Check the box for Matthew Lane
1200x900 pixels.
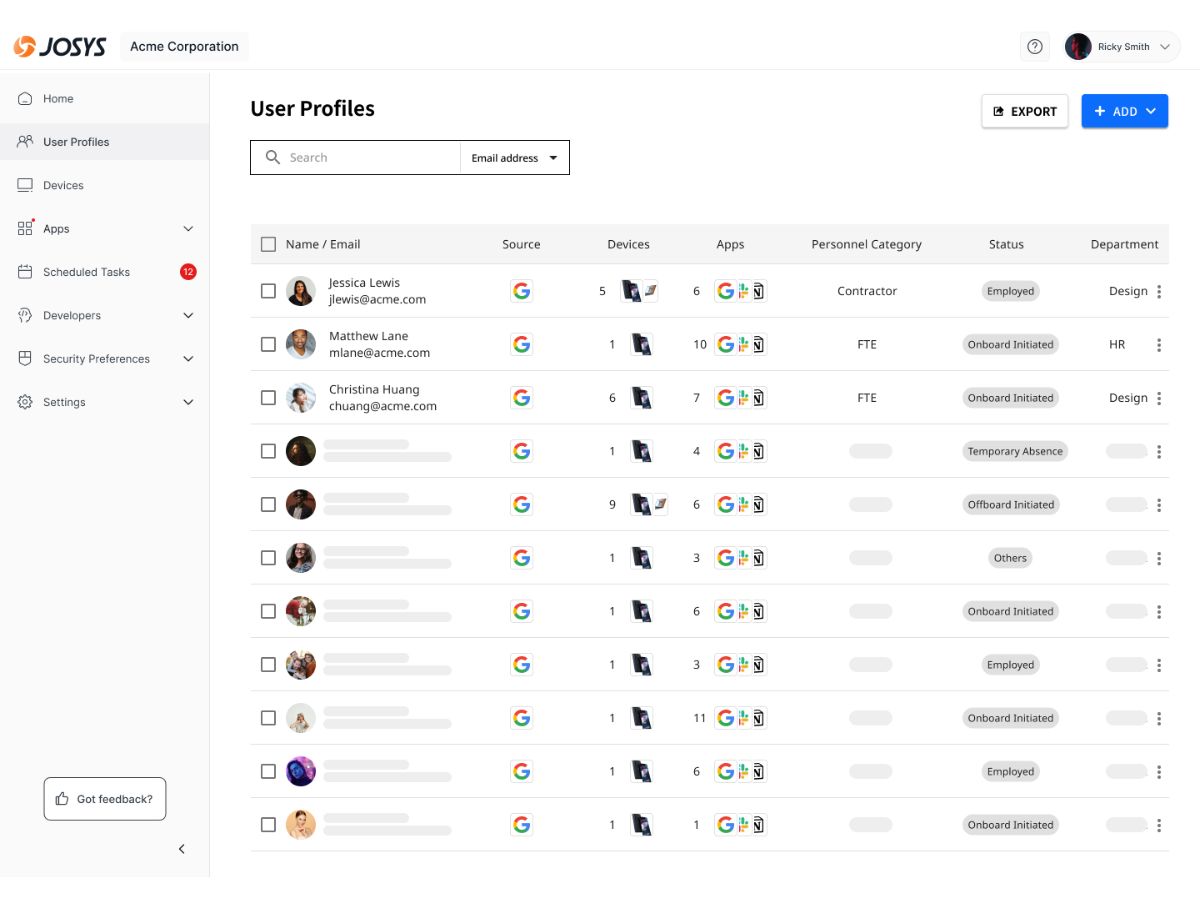click(268, 345)
